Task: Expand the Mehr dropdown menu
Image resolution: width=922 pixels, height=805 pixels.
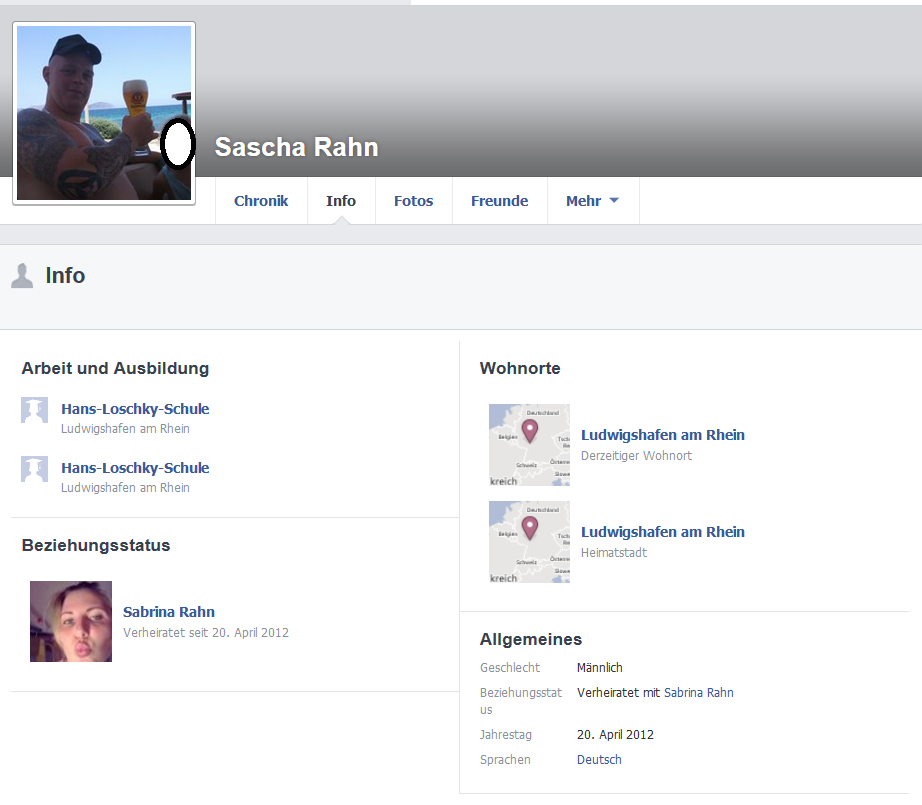Action: coord(592,201)
